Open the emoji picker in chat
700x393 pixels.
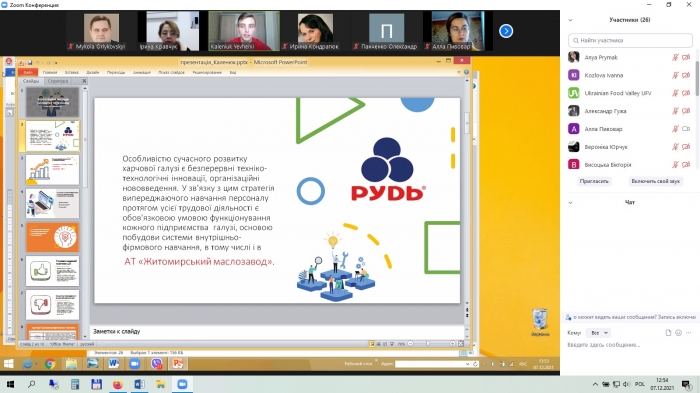click(x=679, y=333)
